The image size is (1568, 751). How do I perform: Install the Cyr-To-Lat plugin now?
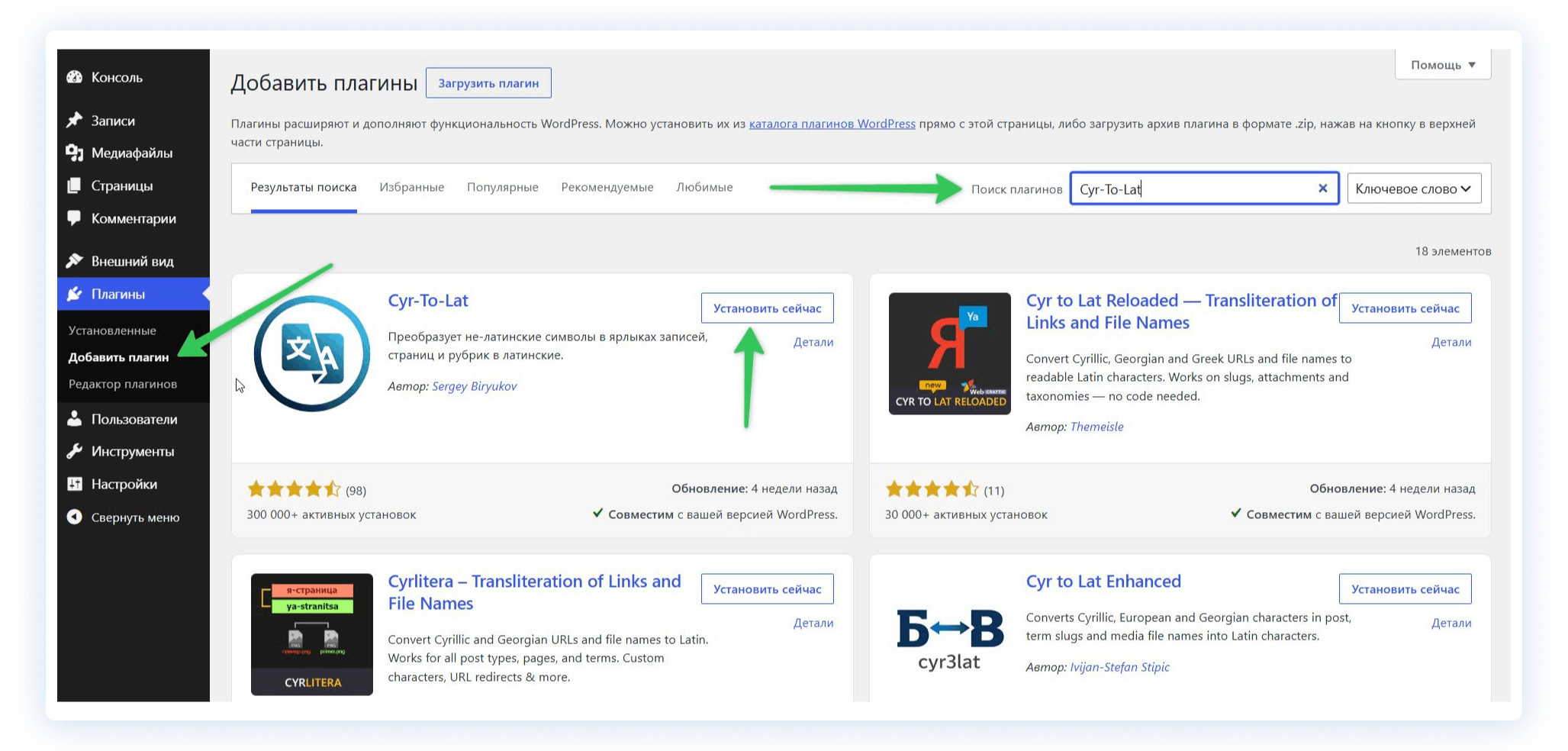click(x=767, y=308)
